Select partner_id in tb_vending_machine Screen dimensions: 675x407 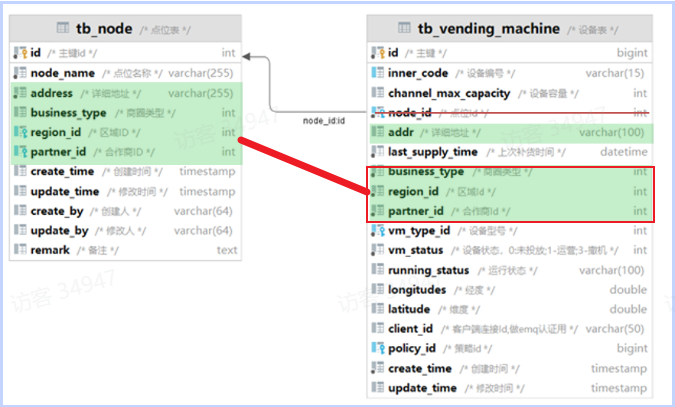point(415,211)
